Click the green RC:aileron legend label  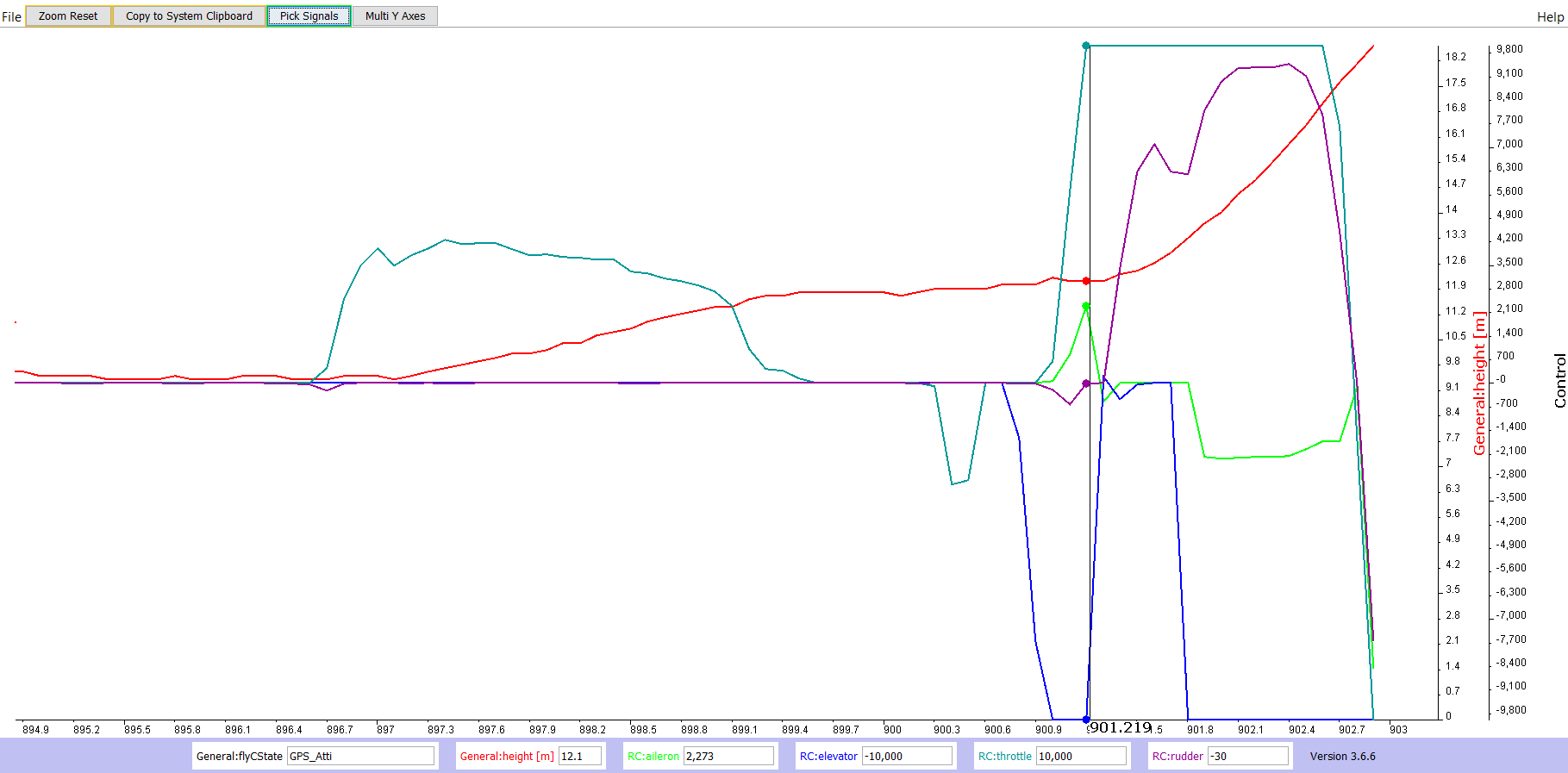tap(653, 756)
